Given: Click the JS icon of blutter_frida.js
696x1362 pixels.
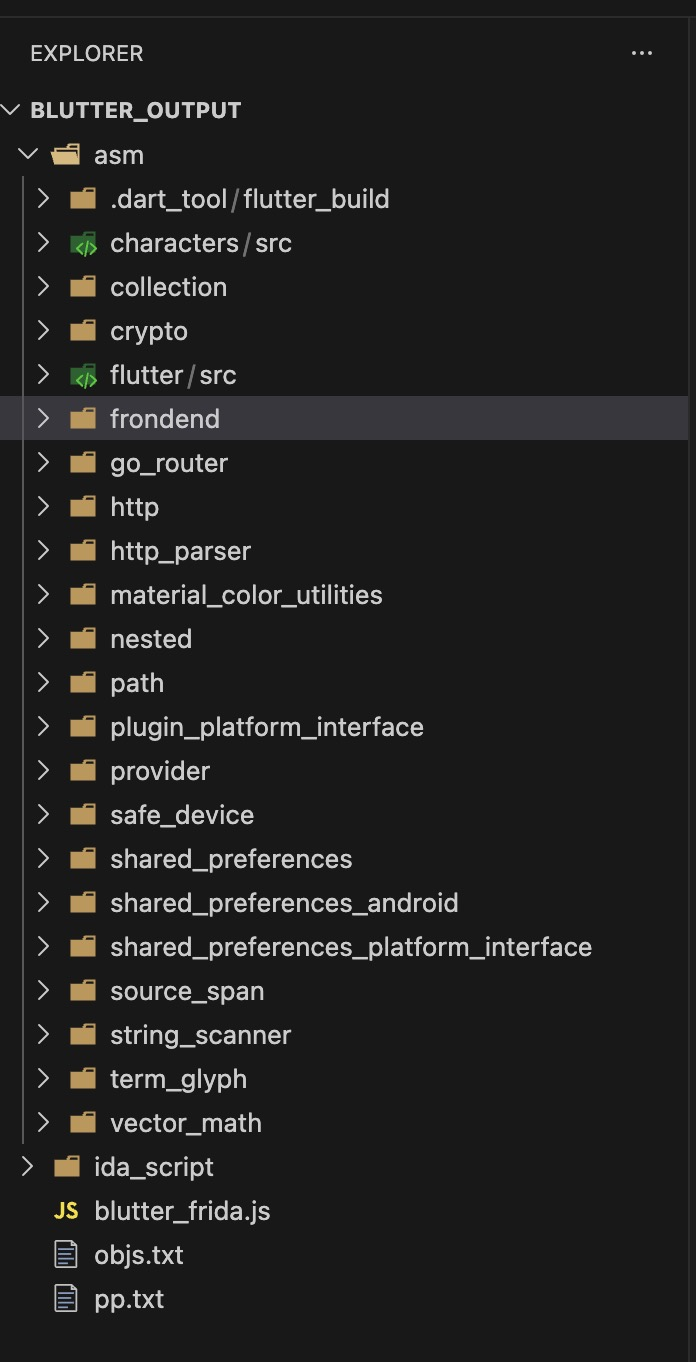Looking at the screenshot, I should point(66,1211).
